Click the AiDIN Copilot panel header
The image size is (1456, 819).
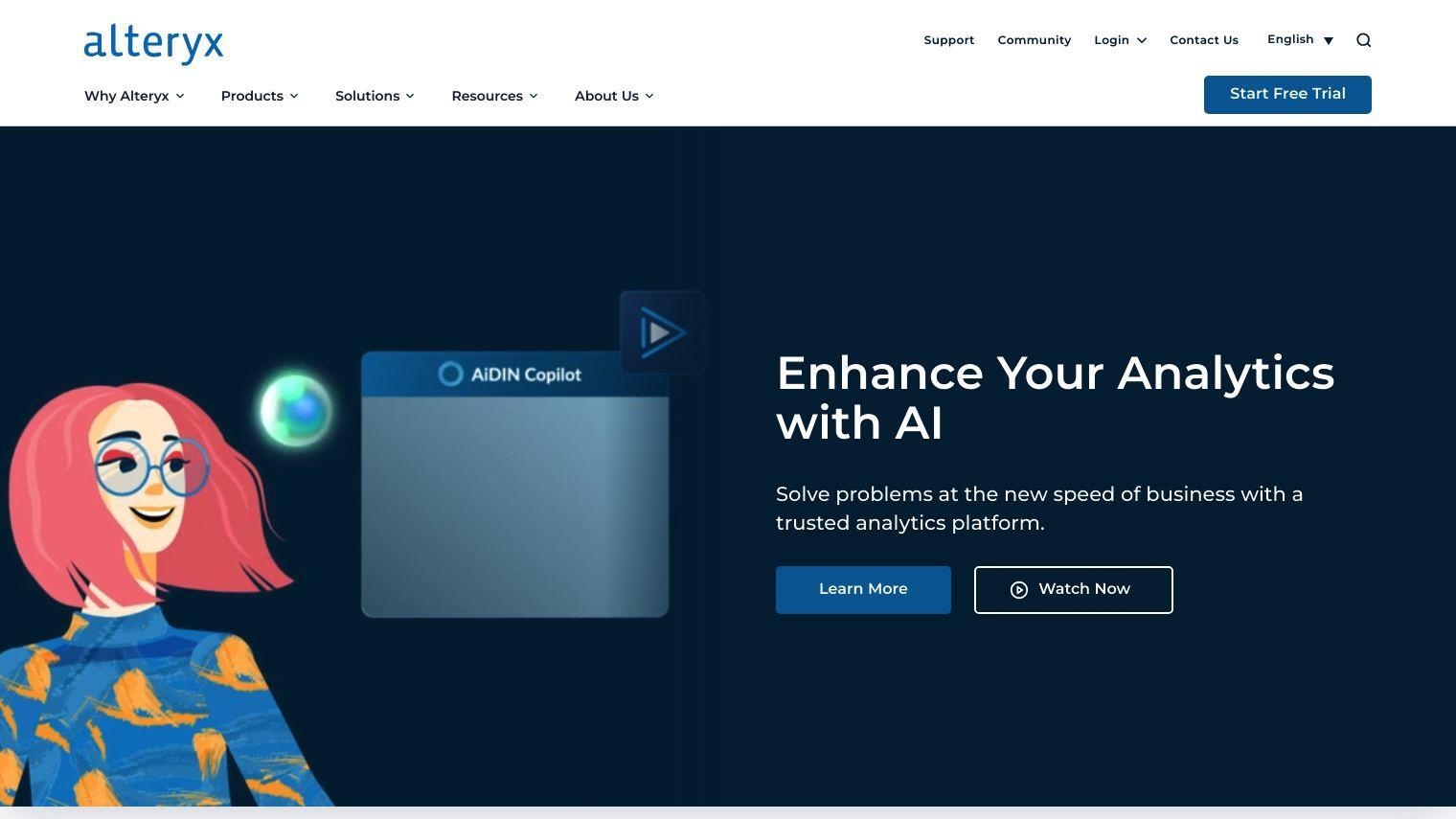pyautogui.click(x=514, y=375)
